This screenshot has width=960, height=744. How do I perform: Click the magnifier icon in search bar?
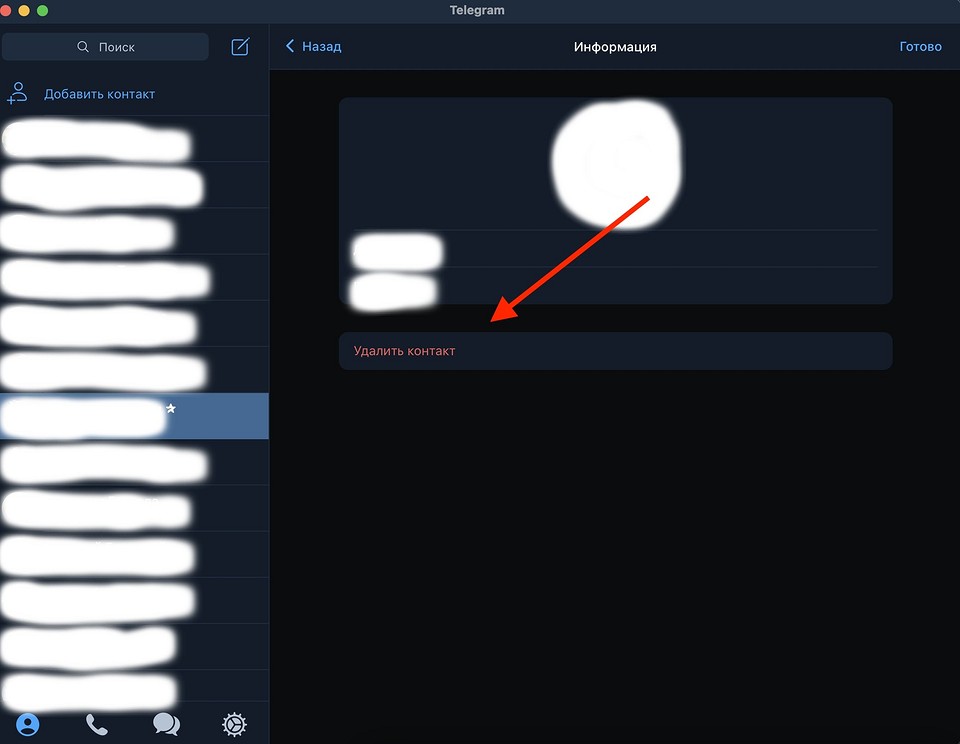pyautogui.click(x=84, y=46)
